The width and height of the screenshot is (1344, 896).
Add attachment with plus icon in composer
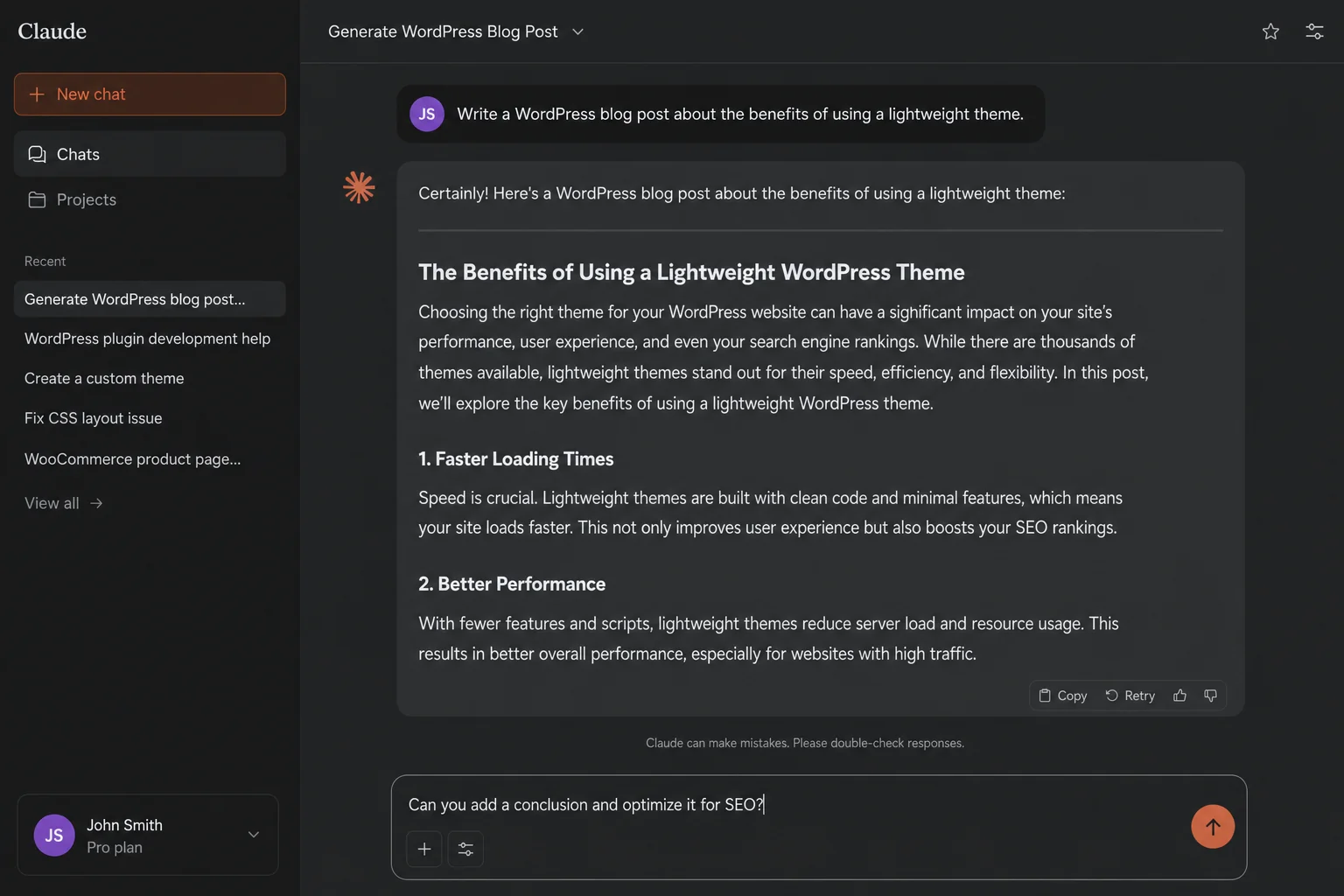(x=424, y=849)
